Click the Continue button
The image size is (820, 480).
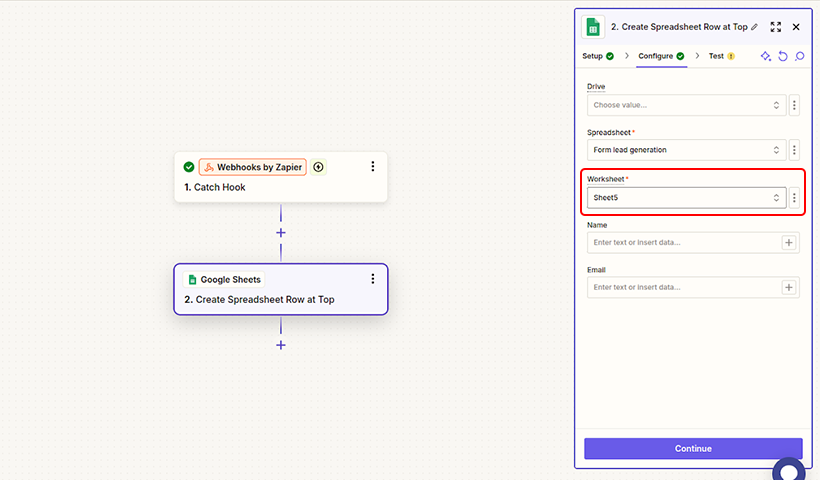(693, 449)
